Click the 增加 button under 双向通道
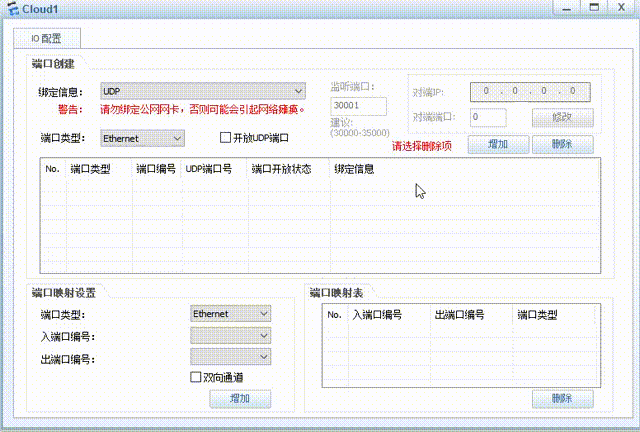The image size is (640, 432). pos(240,398)
